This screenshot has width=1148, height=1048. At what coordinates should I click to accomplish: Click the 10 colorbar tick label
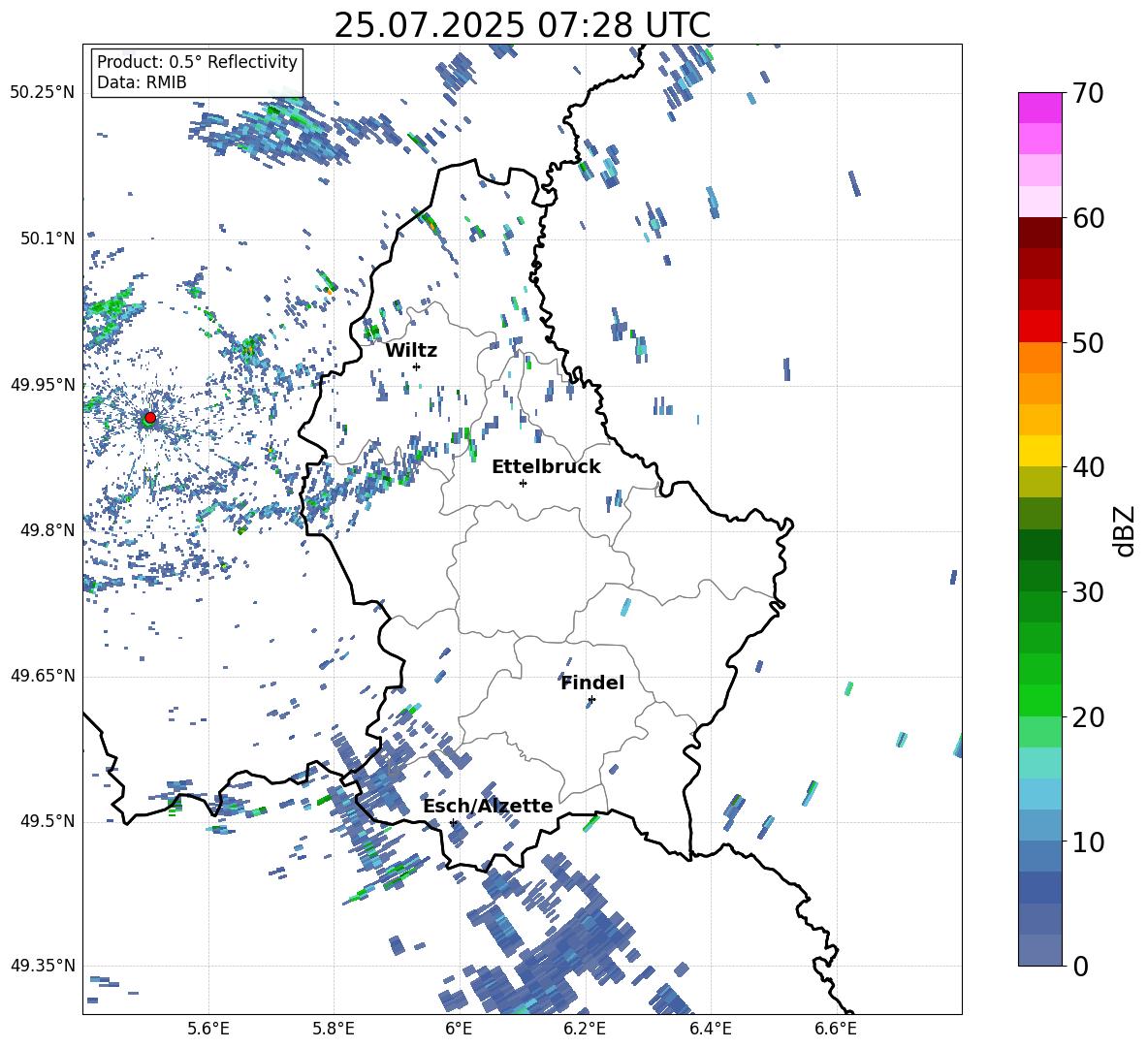(x=1088, y=842)
